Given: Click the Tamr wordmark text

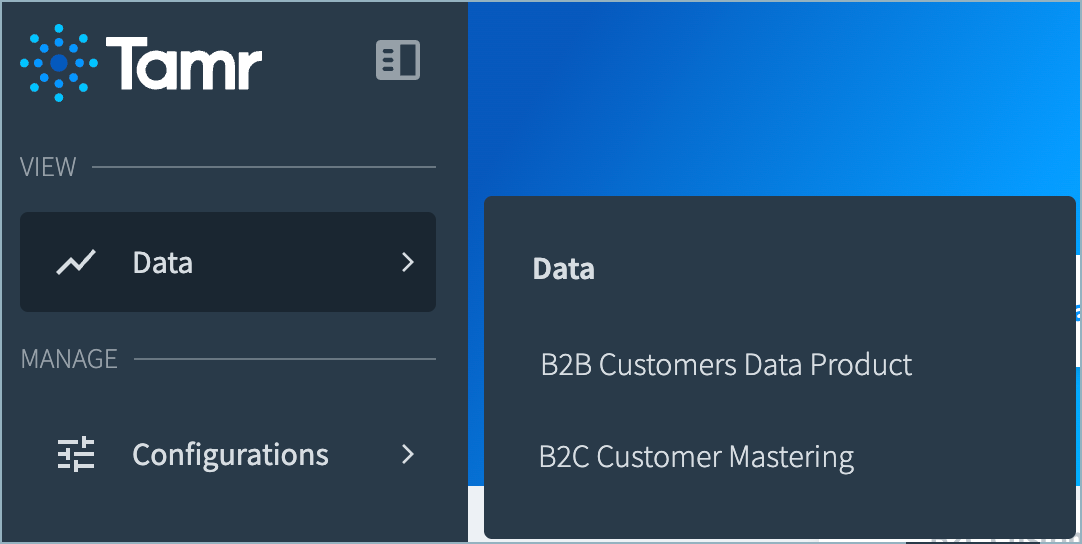Looking at the screenshot, I should point(184,63).
